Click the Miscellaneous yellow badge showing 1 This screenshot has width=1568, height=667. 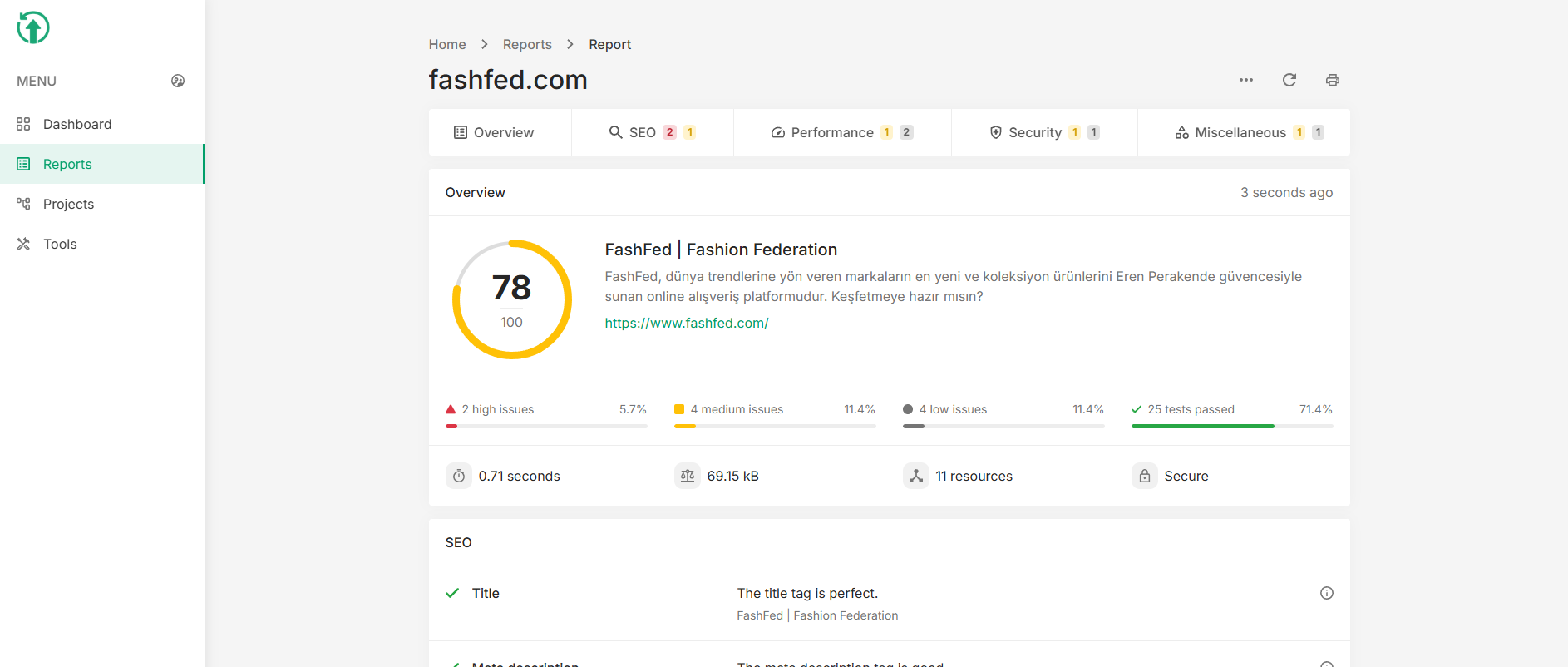(x=1299, y=132)
